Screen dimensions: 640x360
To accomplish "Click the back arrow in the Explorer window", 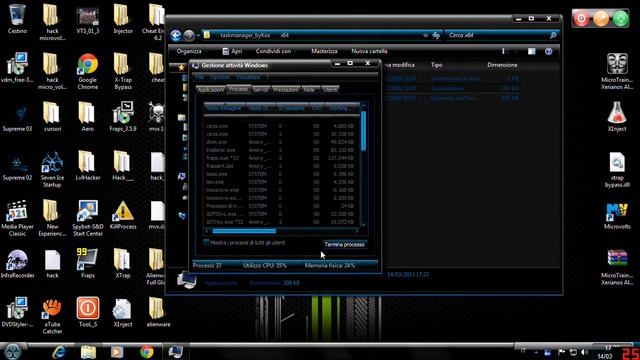I will tap(176, 36).
